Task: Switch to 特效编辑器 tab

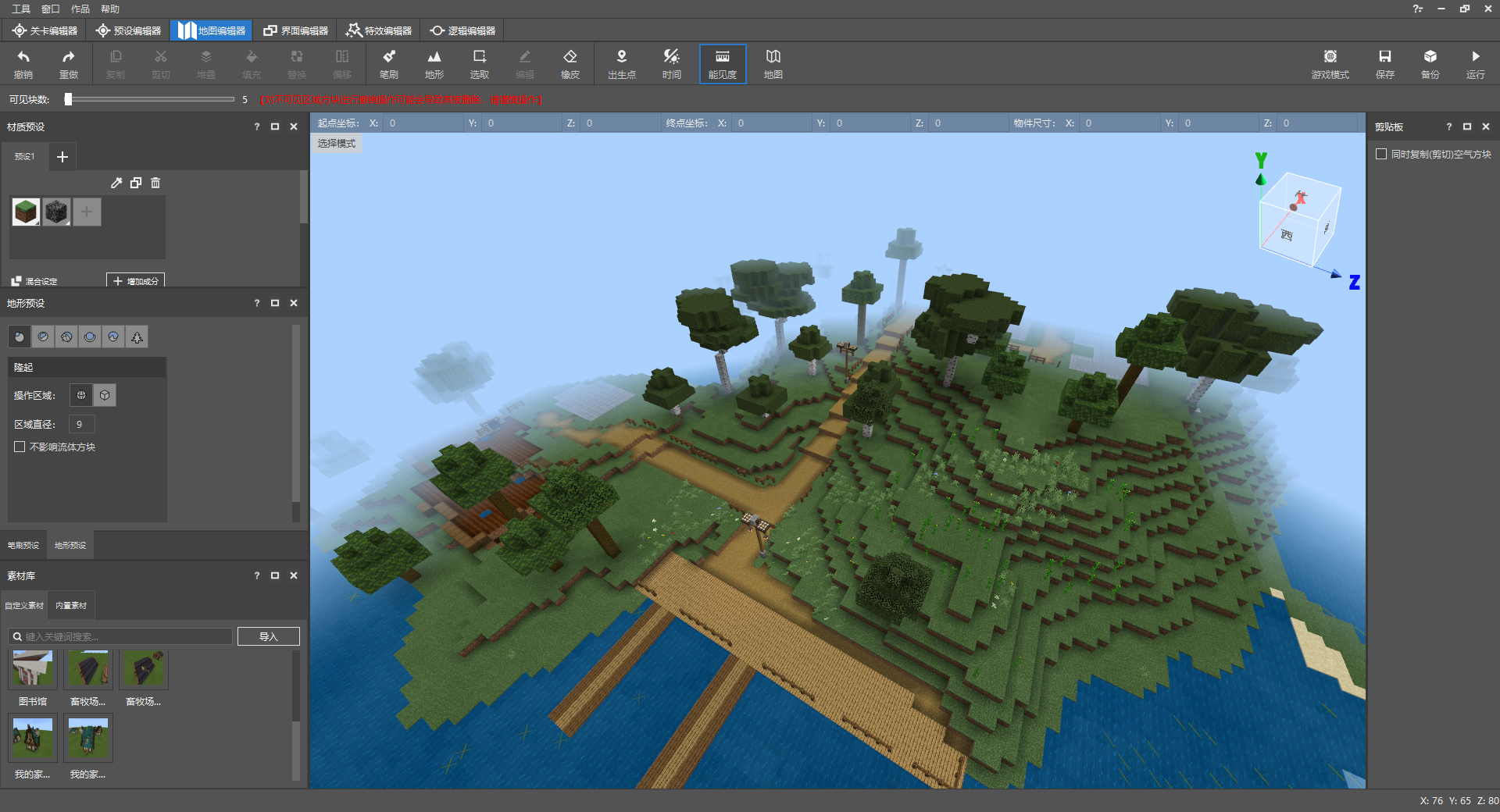Action: point(379,30)
